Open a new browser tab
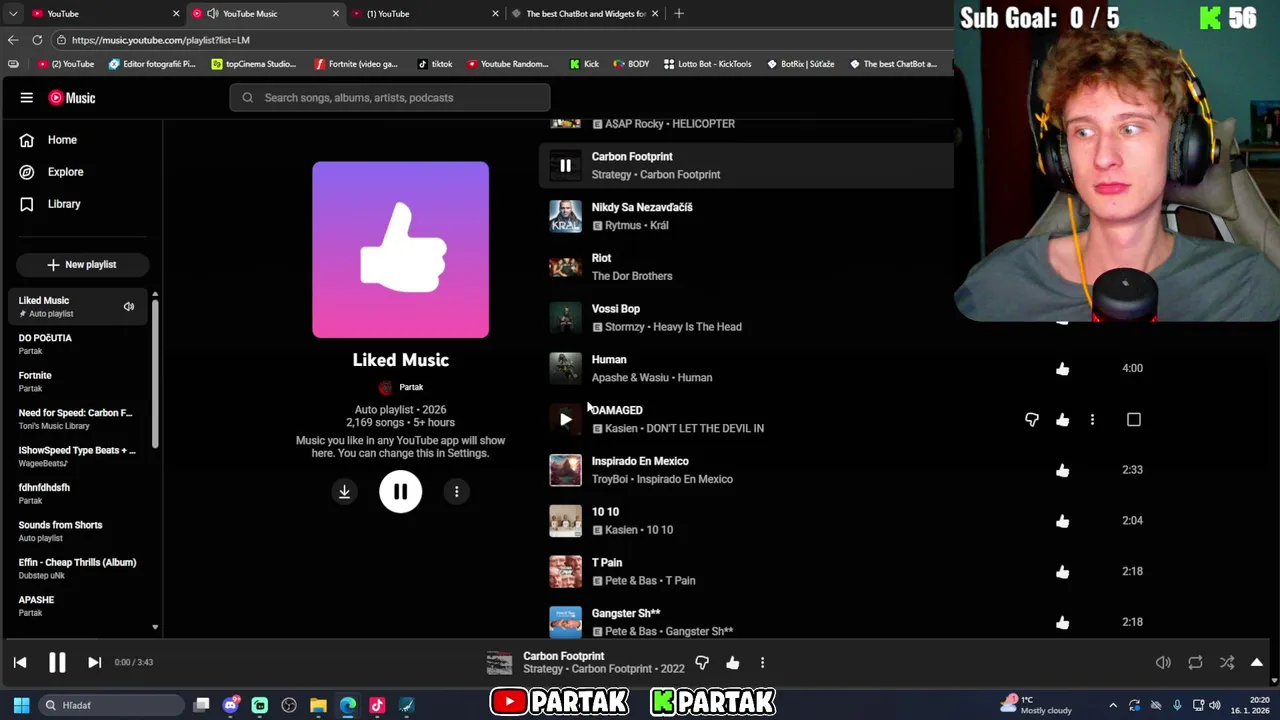The image size is (1280, 720). (679, 13)
